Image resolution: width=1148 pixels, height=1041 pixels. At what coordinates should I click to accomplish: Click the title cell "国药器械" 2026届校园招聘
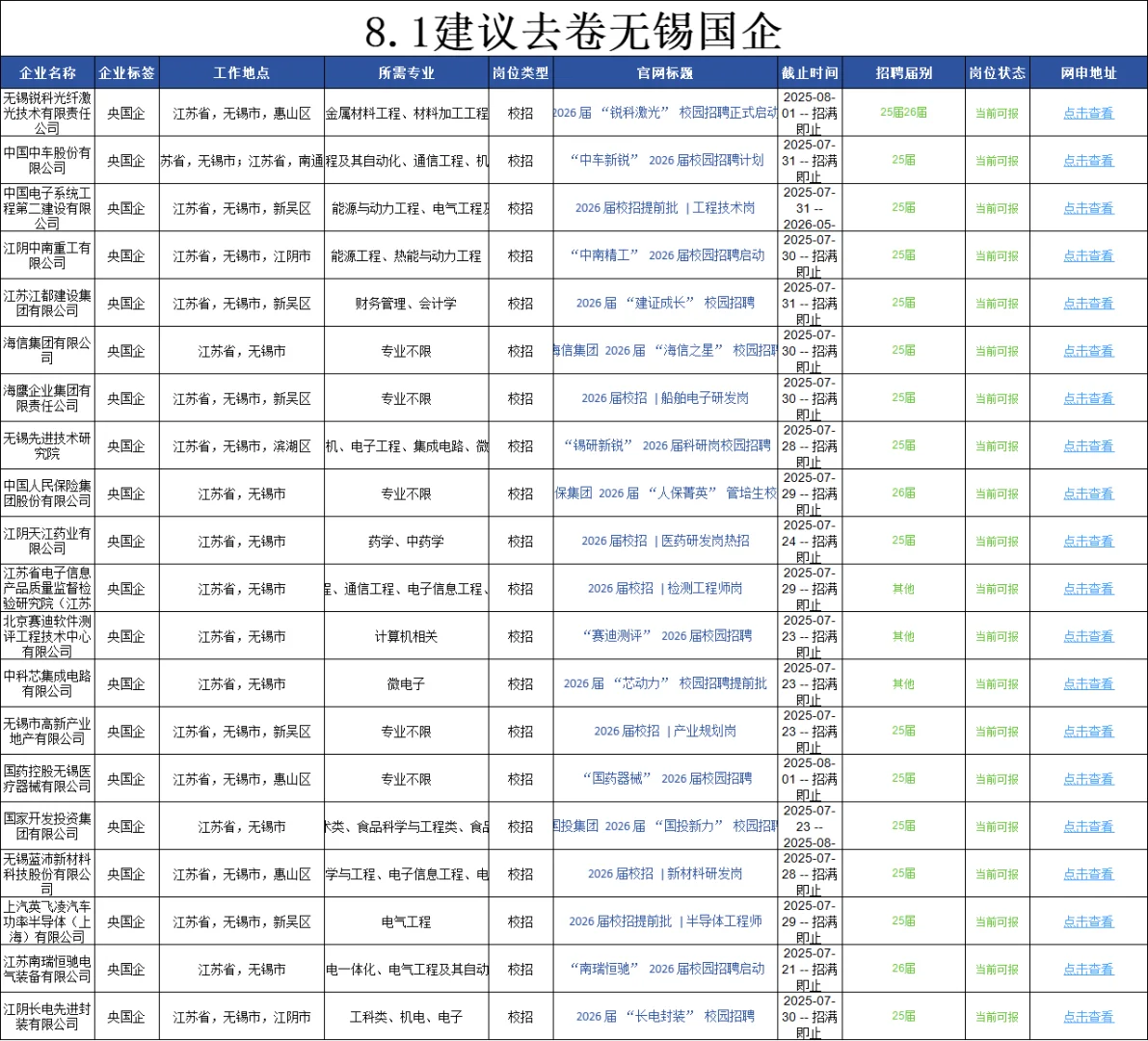665,779
